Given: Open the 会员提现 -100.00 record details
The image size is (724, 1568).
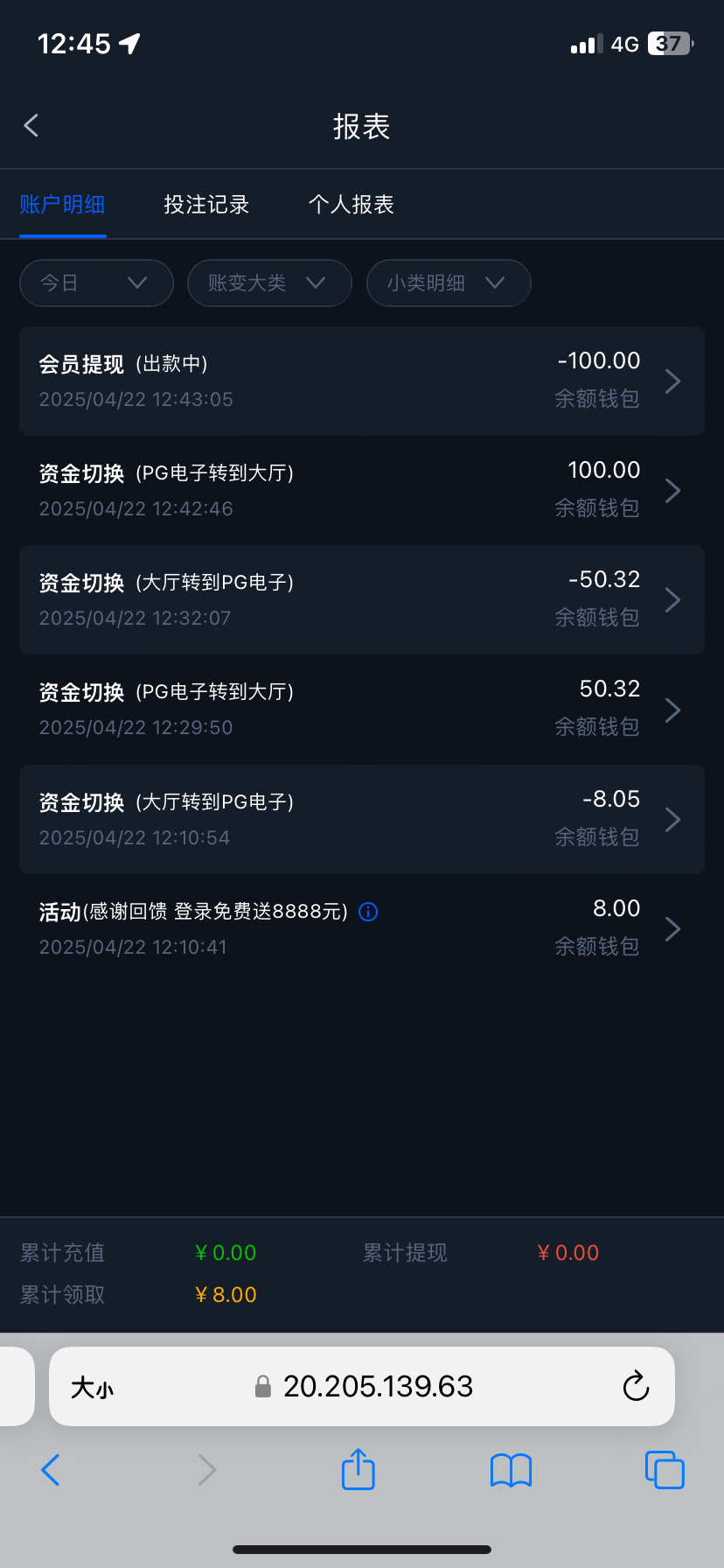Looking at the screenshot, I should (x=361, y=381).
